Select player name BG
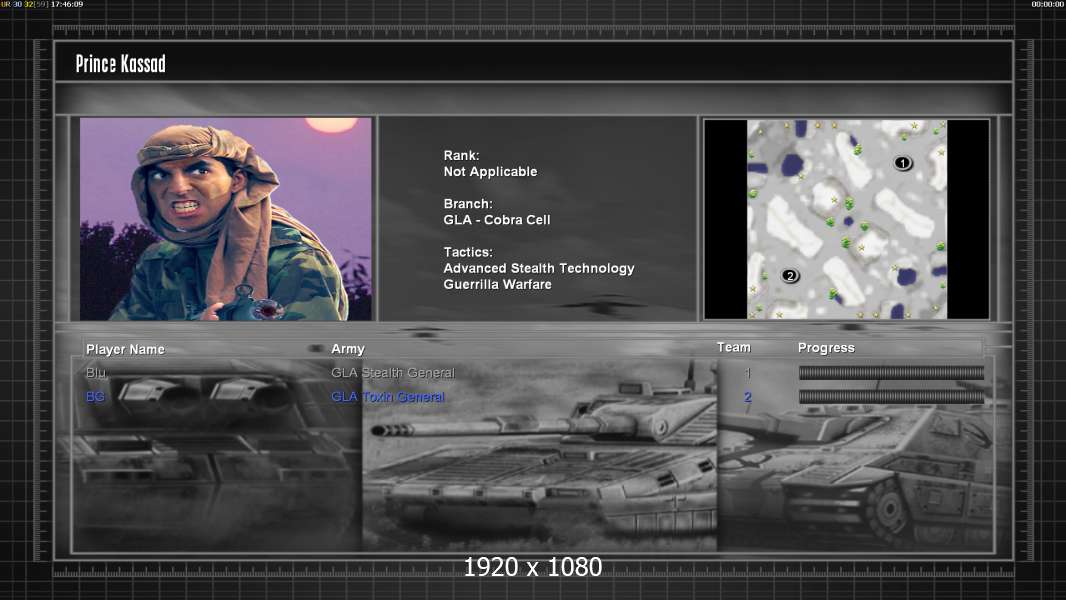This screenshot has height=600, width=1066. click(x=95, y=397)
